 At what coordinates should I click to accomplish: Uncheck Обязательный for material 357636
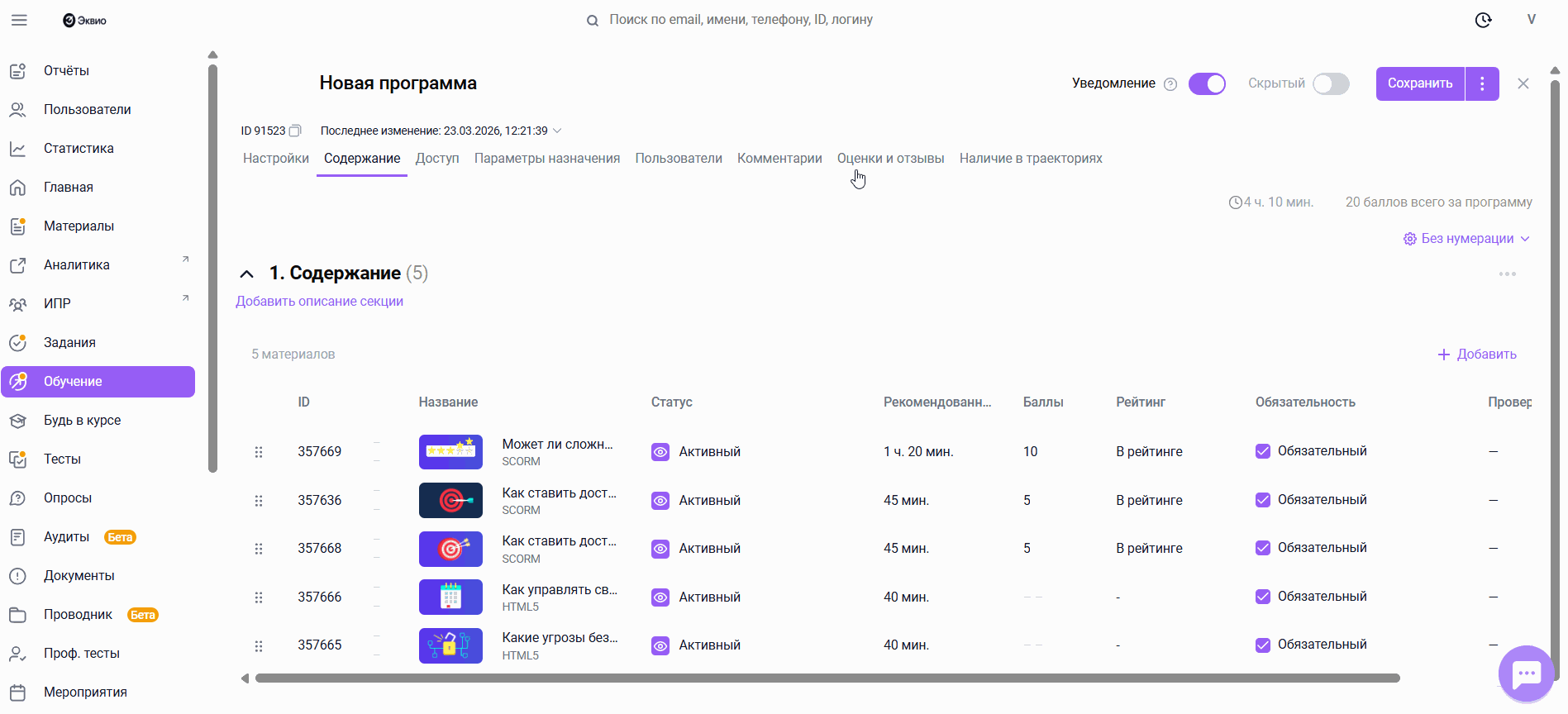point(1262,500)
